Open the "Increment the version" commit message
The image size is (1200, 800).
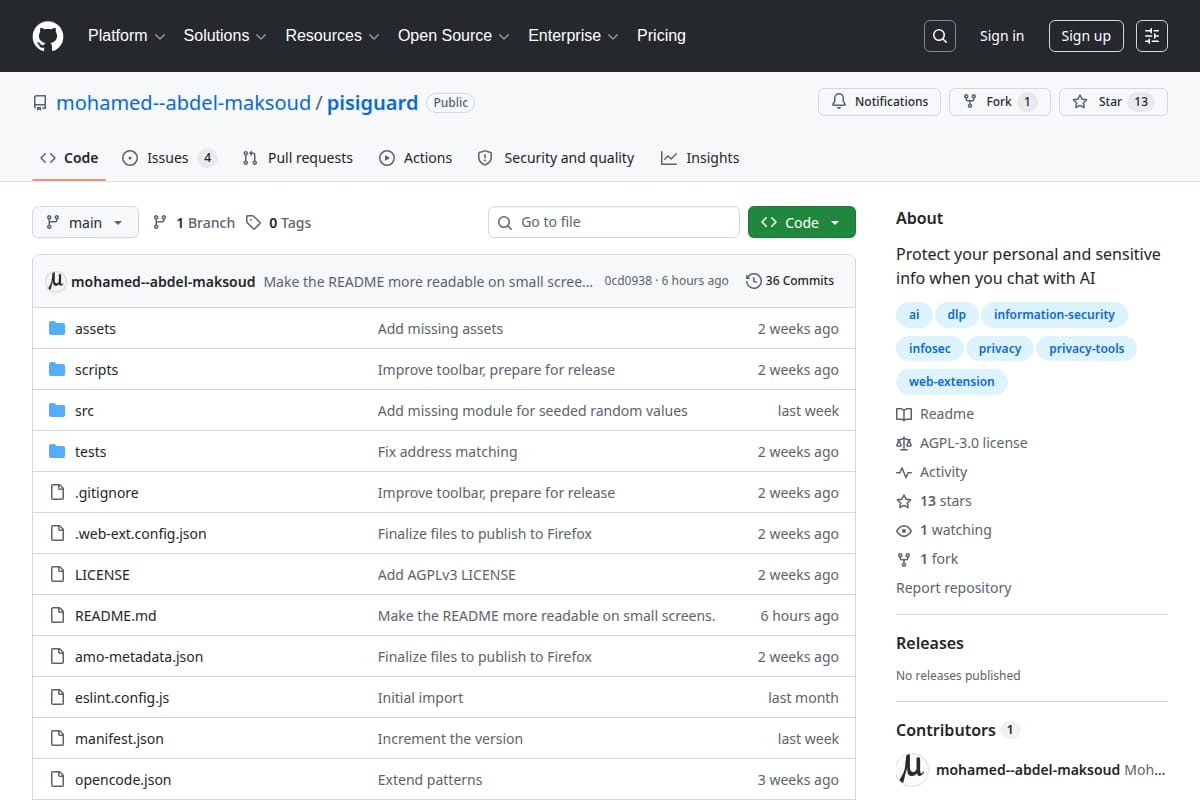[x=450, y=739]
